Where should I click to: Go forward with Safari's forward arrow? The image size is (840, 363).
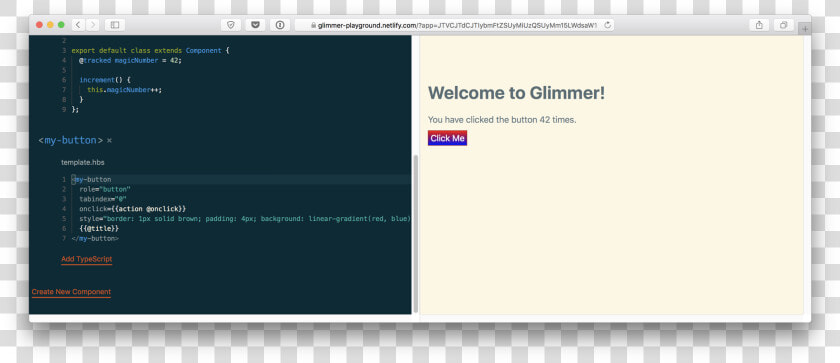(x=93, y=25)
